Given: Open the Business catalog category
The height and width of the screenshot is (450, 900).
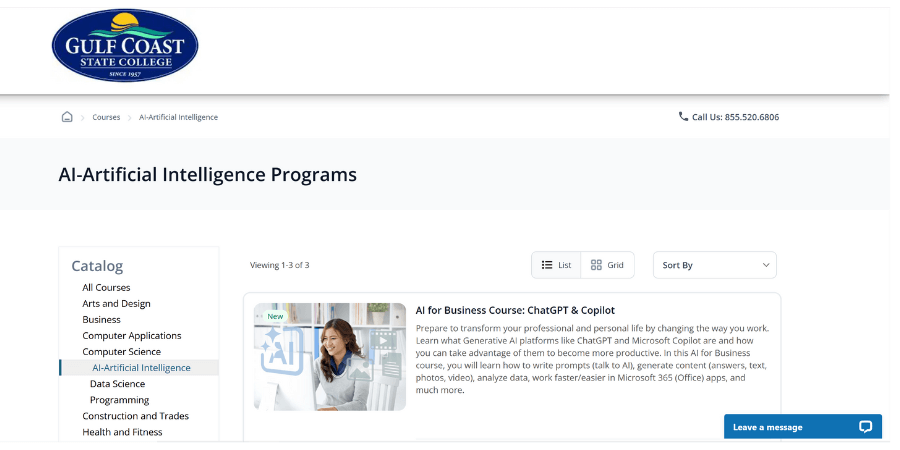Looking at the screenshot, I should point(101,320).
